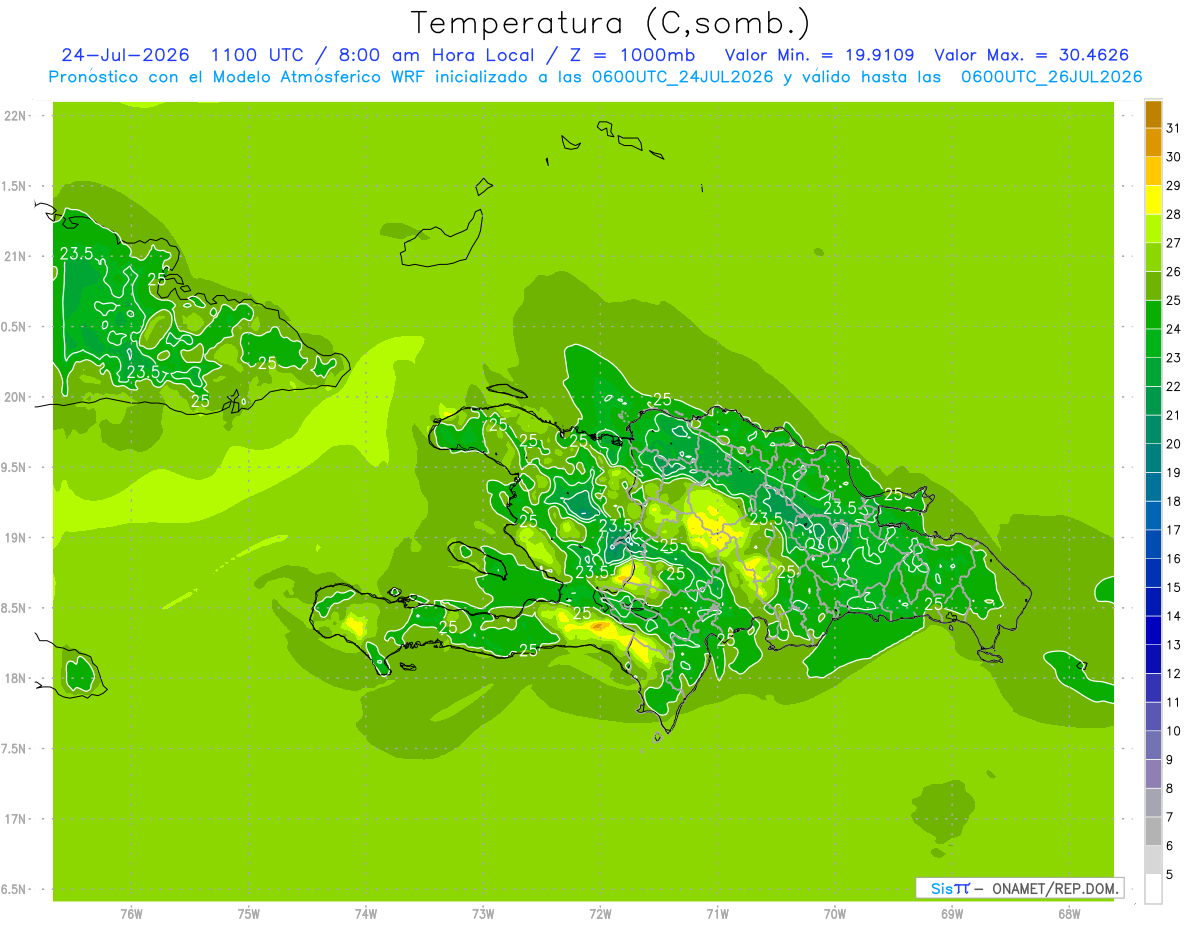Click the "Valor Min. = 19.9109" value
The width and height of the screenshot is (1200, 927).
pyautogui.click(x=819, y=55)
